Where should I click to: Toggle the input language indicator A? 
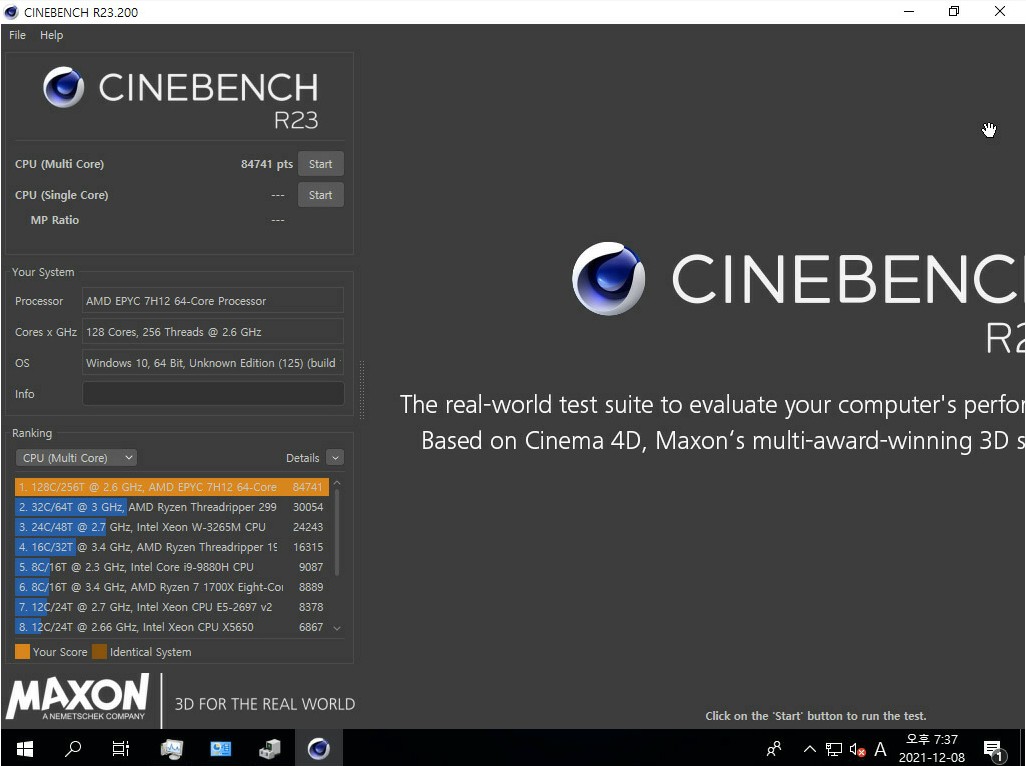880,749
